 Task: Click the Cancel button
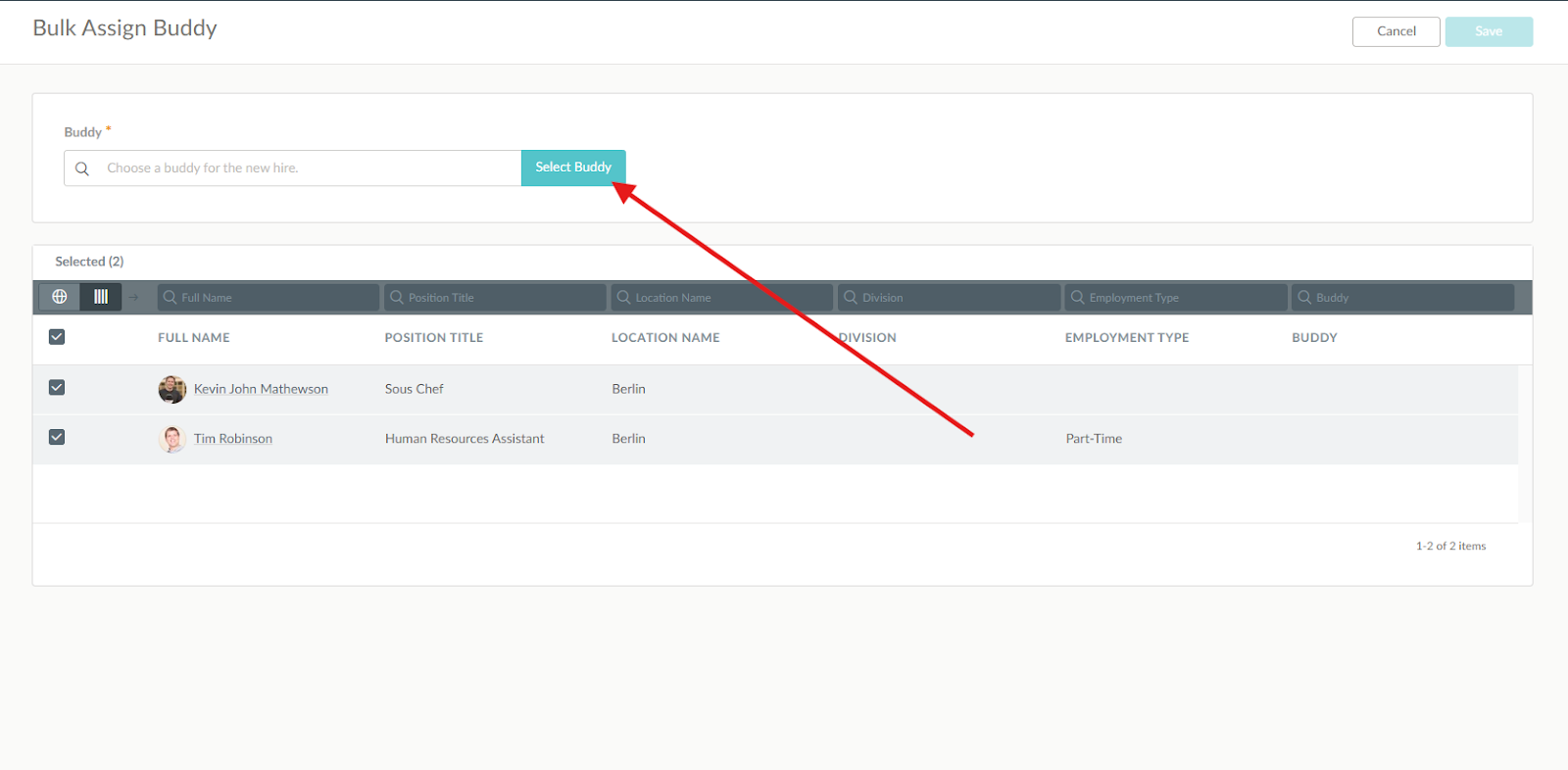click(x=1396, y=31)
